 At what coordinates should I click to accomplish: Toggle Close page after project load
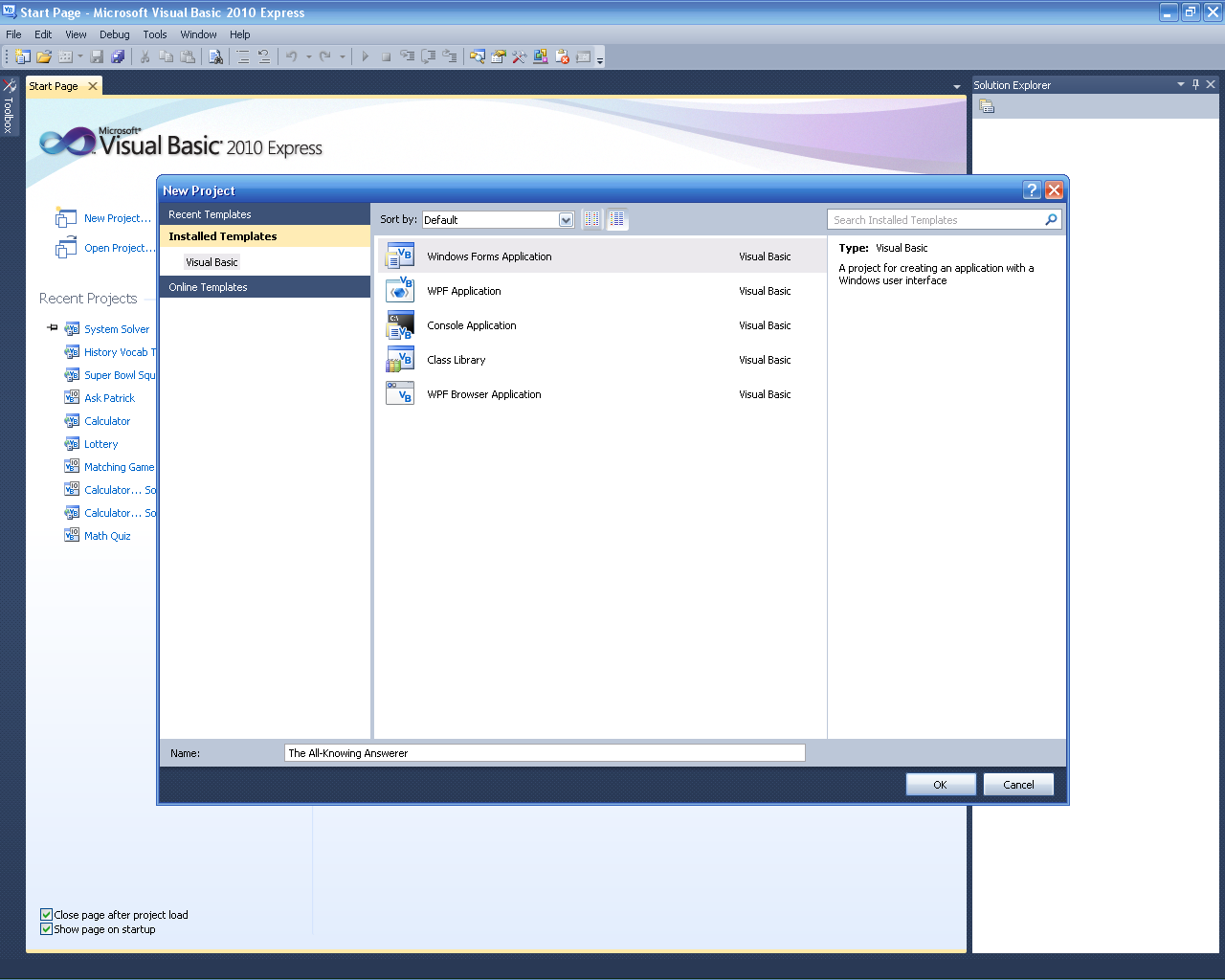[x=46, y=915]
